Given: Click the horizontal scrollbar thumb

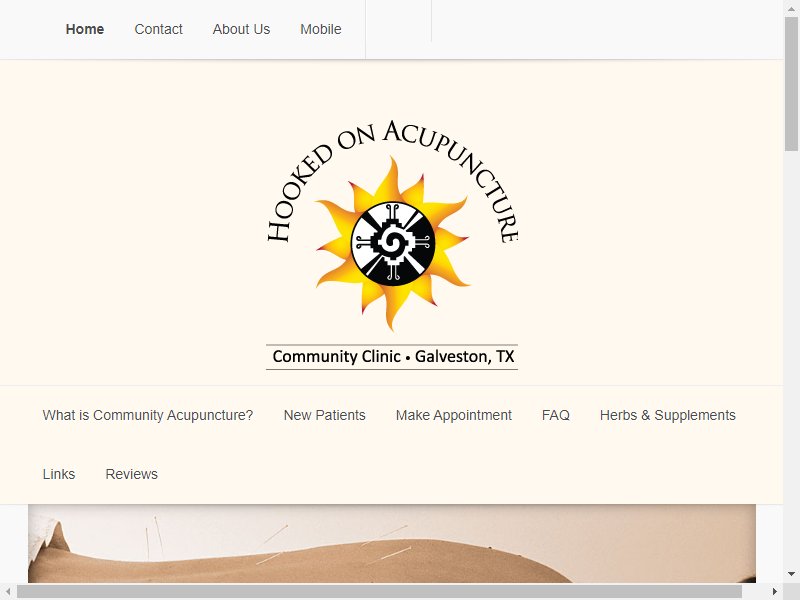Looking at the screenshot, I should pyautogui.click(x=379, y=592).
